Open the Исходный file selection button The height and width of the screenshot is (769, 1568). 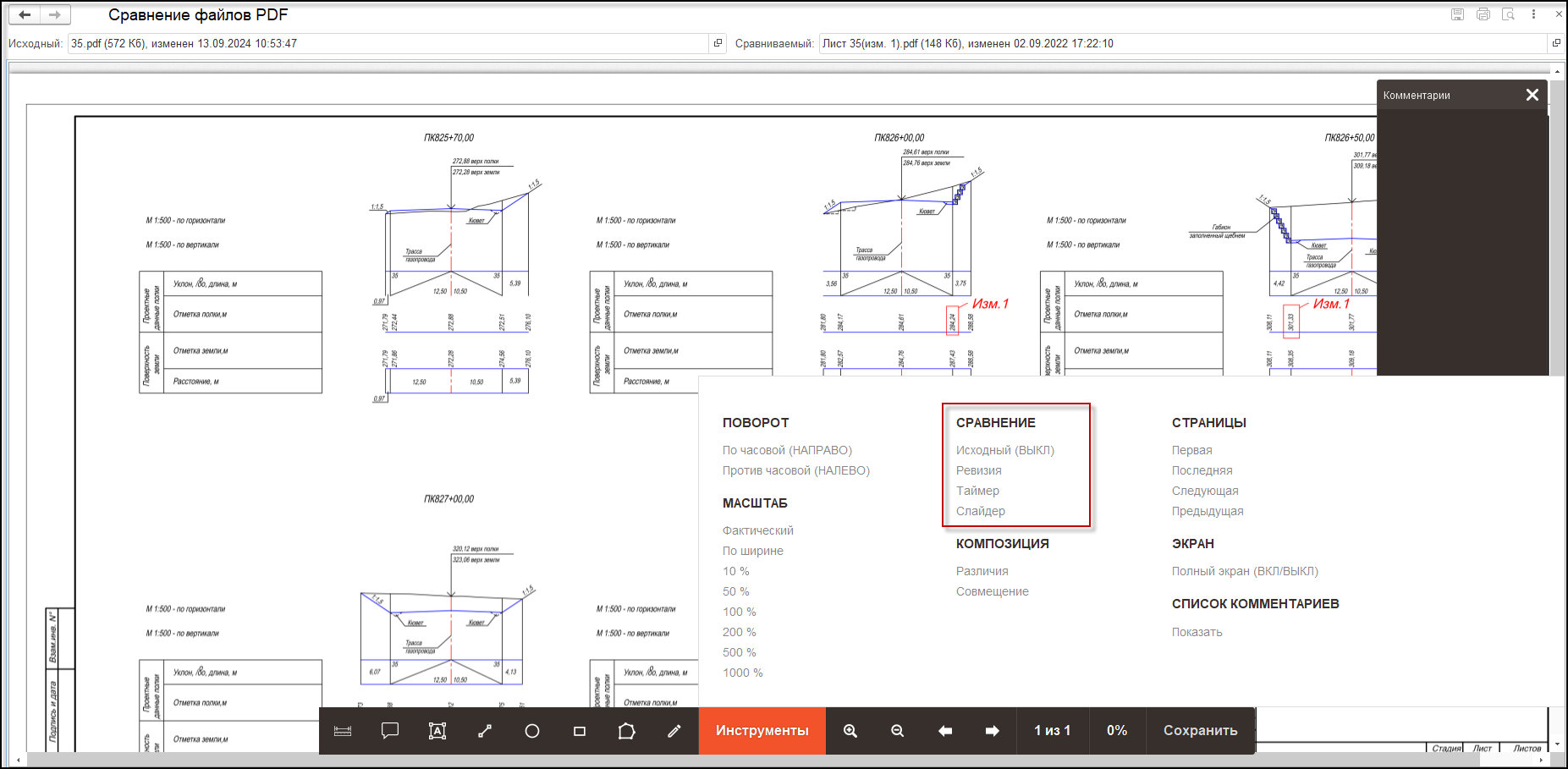click(x=718, y=43)
